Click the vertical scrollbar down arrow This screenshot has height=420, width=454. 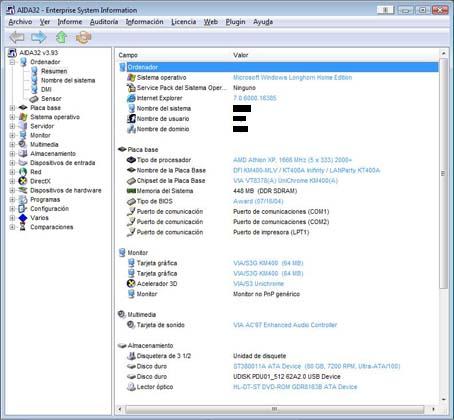pyautogui.click(x=443, y=399)
